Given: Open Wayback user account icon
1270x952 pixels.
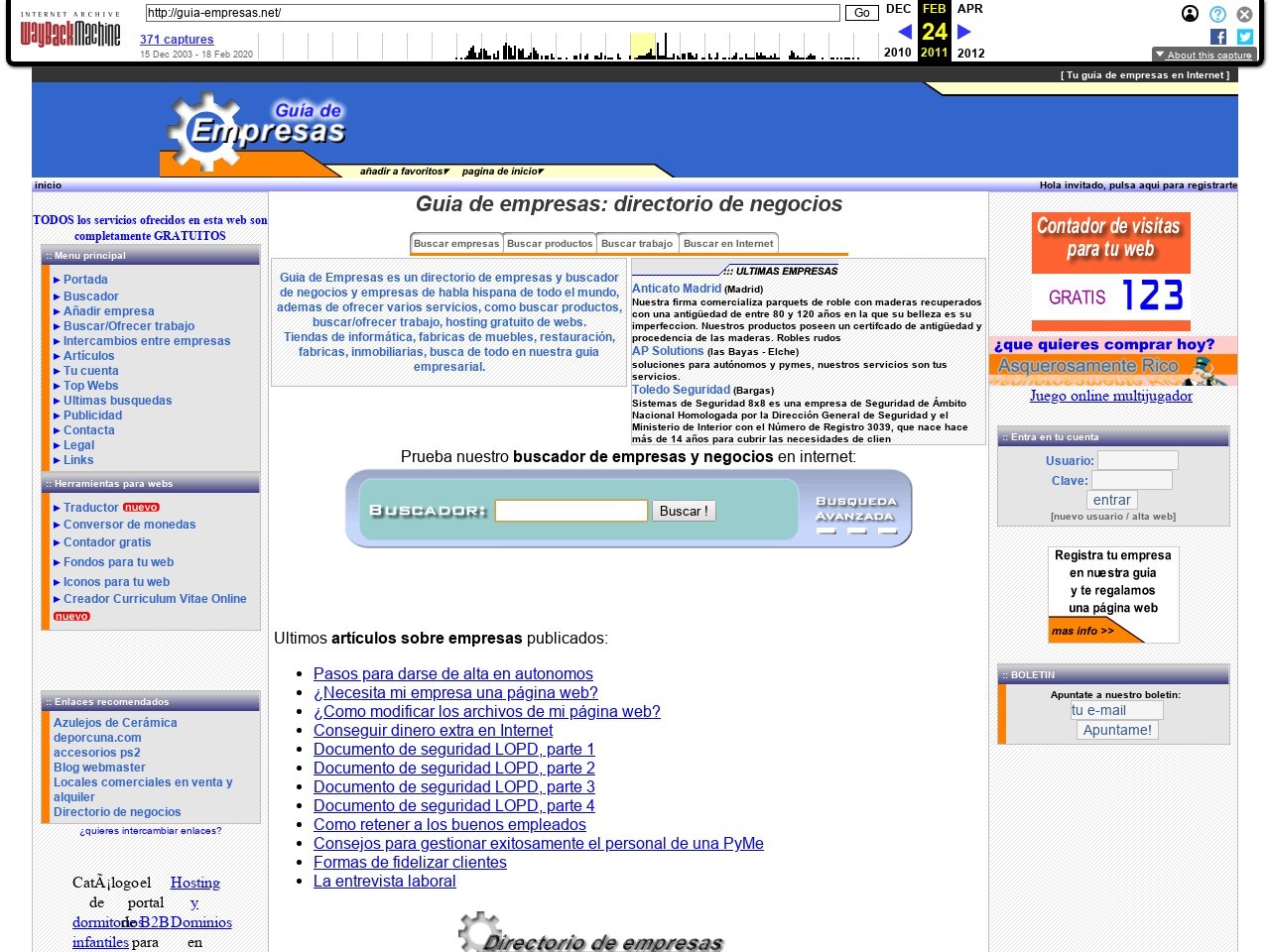Looking at the screenshot, I should click(x=1190, y=14).
